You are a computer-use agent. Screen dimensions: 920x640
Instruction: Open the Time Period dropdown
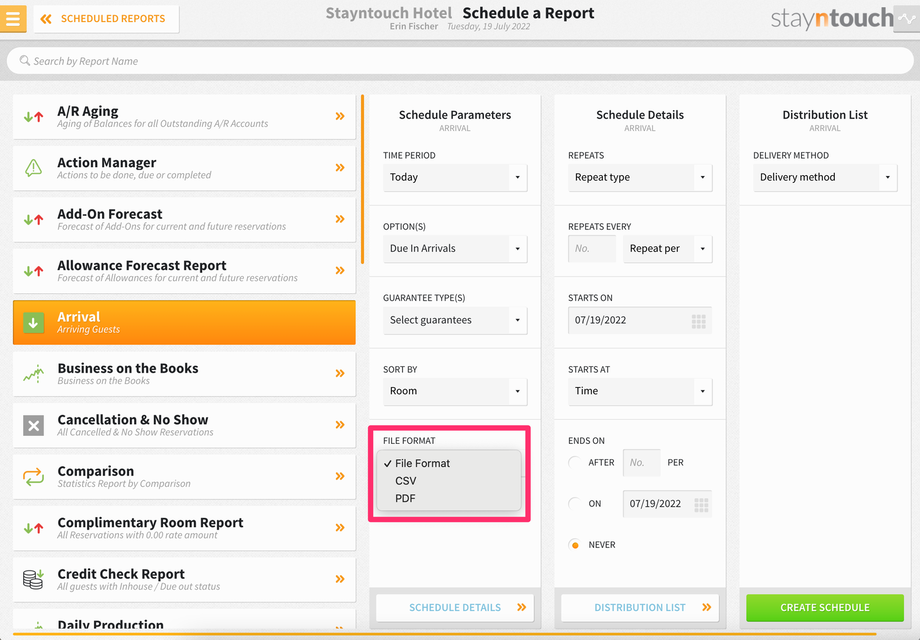point(455,177)
